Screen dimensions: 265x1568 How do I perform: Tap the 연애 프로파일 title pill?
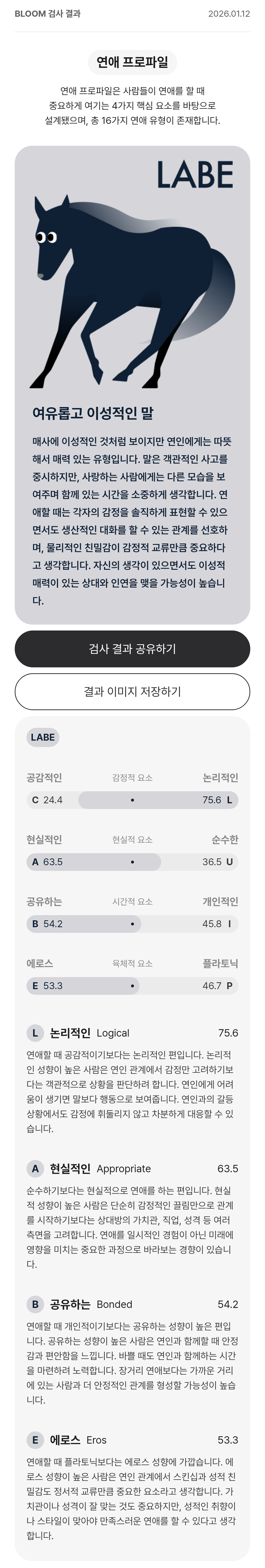[x=132, y=62]
